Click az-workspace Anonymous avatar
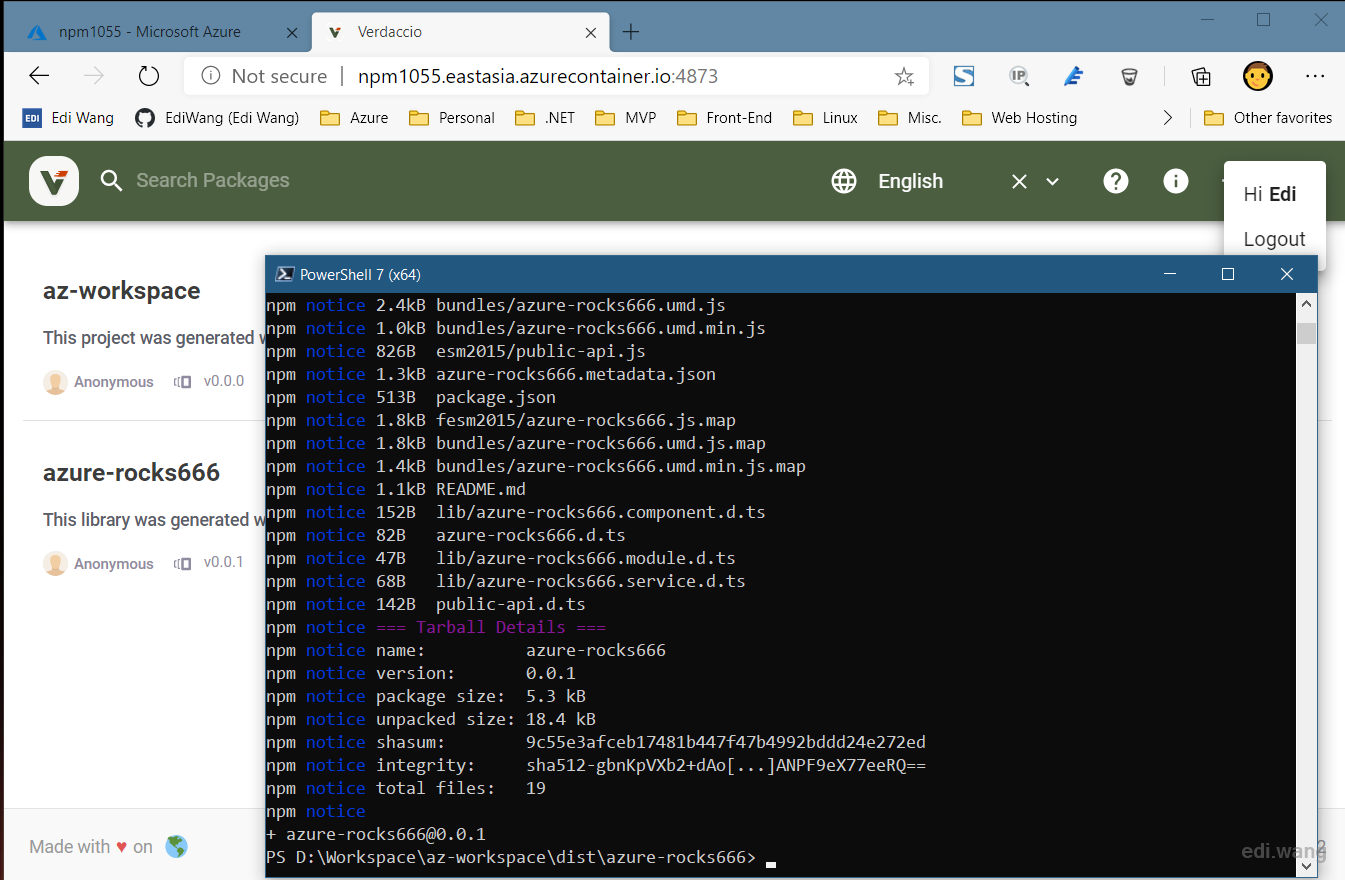1345x880 pixels. pyautogui.click(x=55, y=382)
